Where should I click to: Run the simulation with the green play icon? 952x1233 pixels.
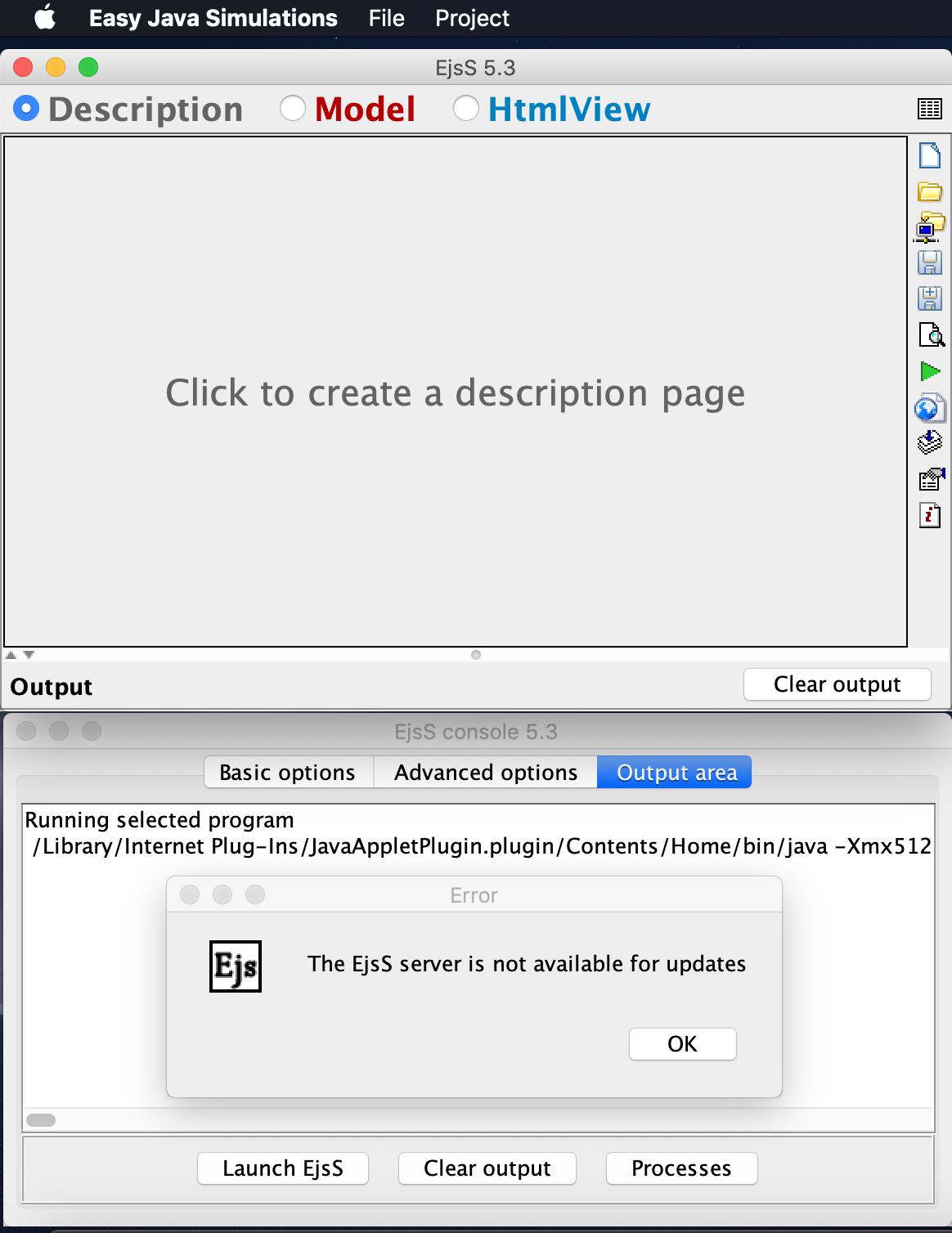click(x=930, y=371)
